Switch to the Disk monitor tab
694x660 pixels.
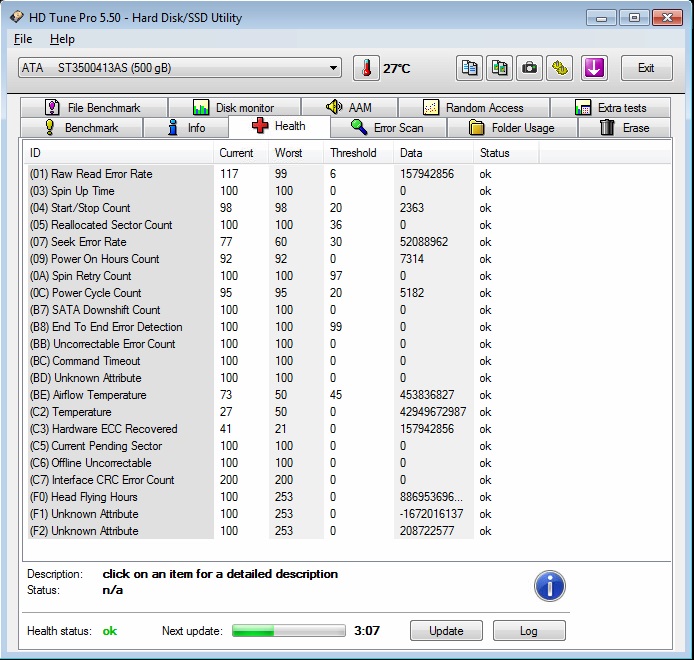(235, 108)
